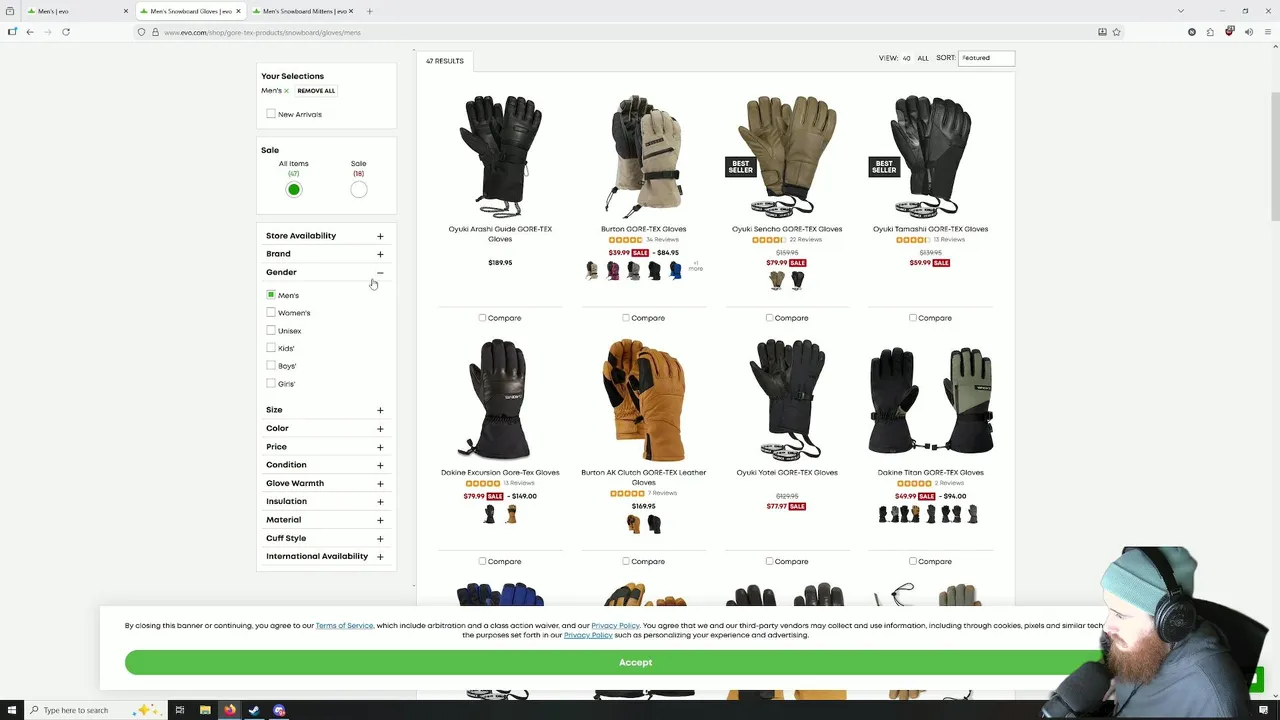Remove the Men's selection with the x
Viewport: 1280px width, 720px height.
point(286,91)
